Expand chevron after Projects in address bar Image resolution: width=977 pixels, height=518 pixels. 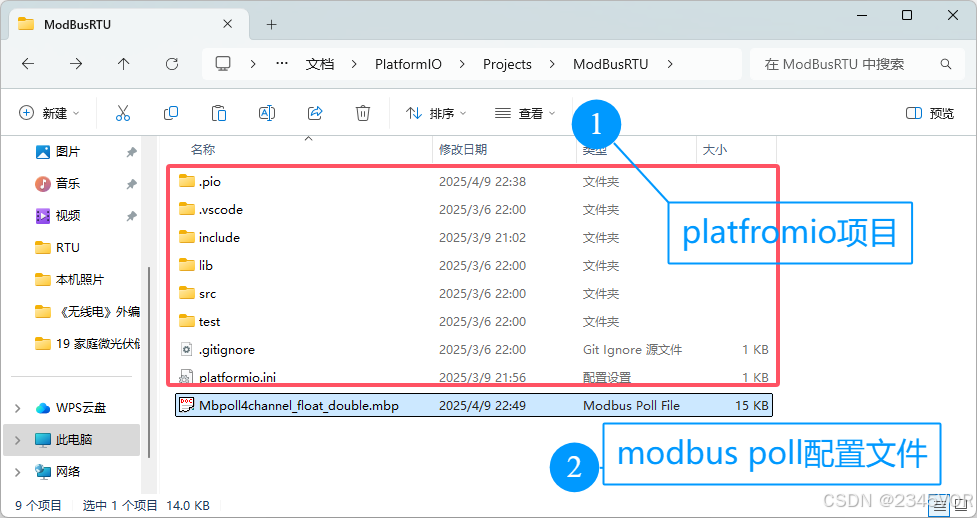[x=552, y=64]
